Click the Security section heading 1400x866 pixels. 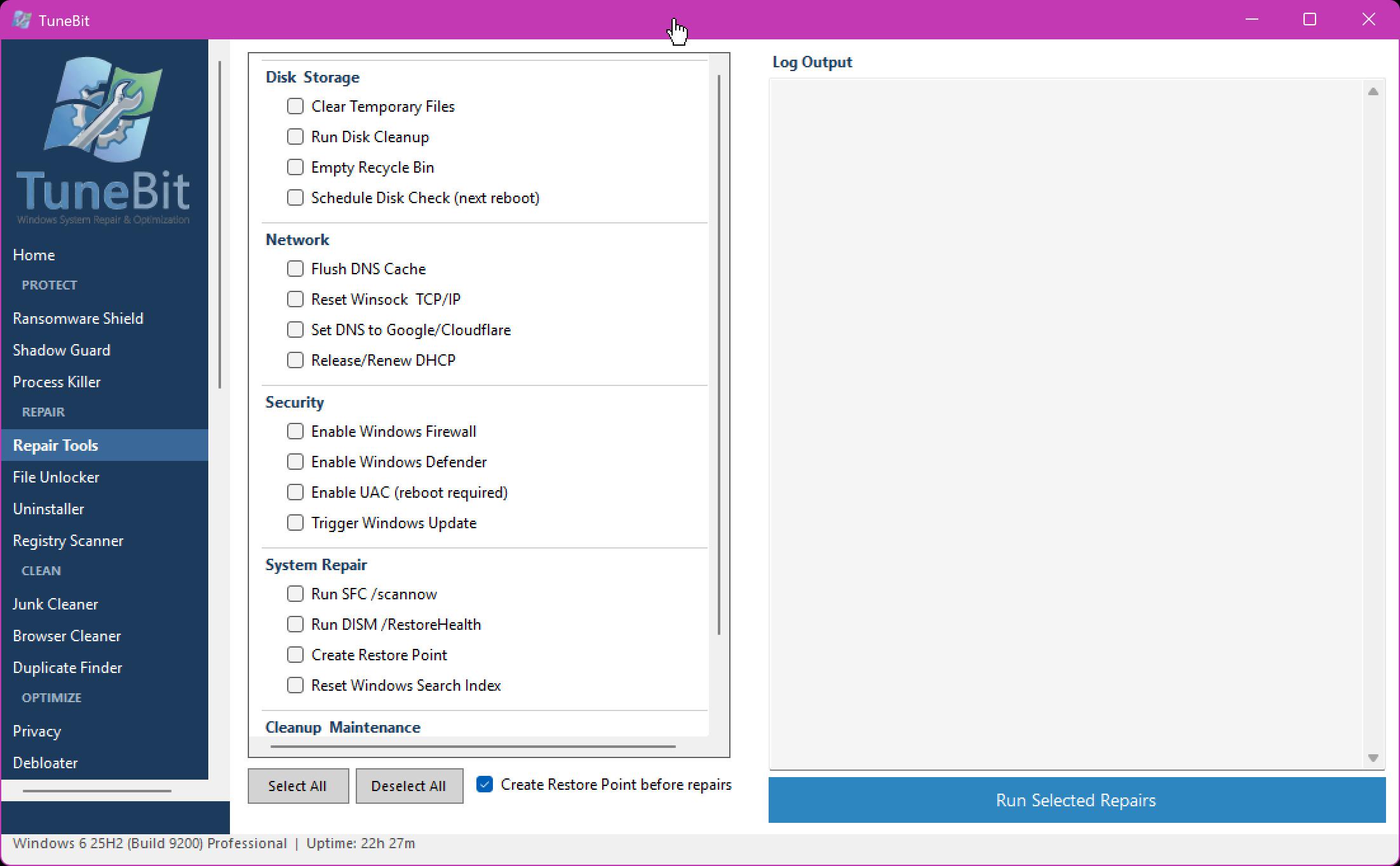click(295, 402)
